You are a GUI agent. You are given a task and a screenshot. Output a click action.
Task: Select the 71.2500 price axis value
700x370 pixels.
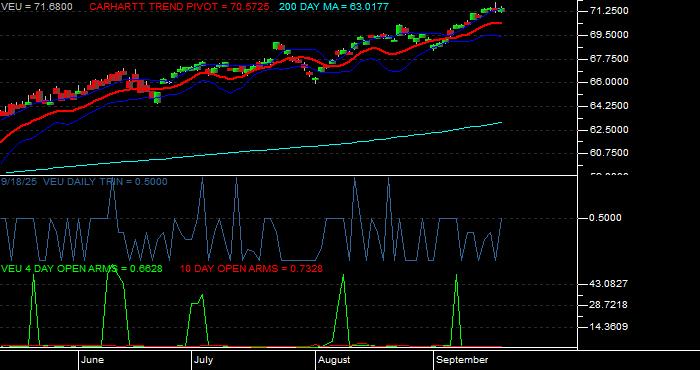[609, 11]
